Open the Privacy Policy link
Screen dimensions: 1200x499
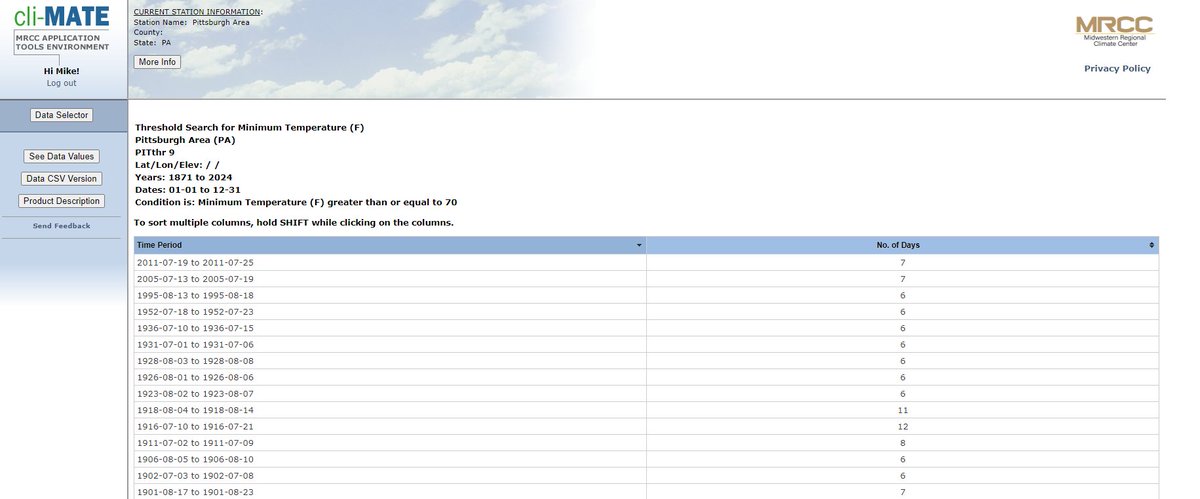click(x=1117, y=69)
